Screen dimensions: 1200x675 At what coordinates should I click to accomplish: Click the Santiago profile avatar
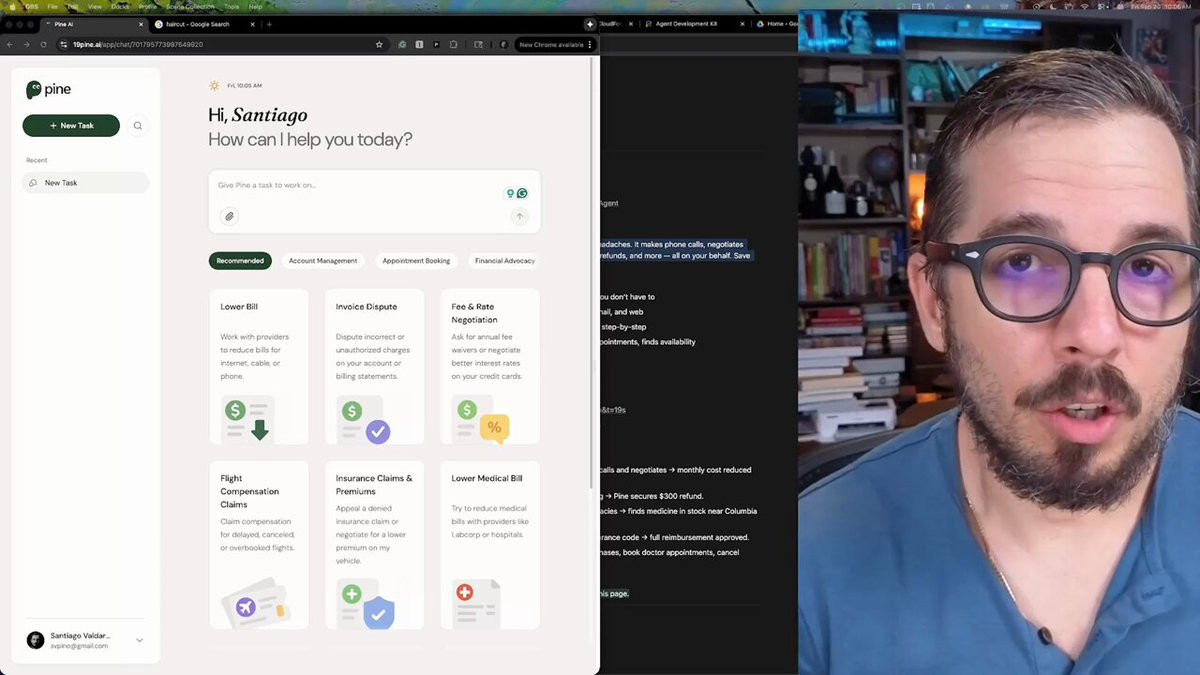[35, 640]
